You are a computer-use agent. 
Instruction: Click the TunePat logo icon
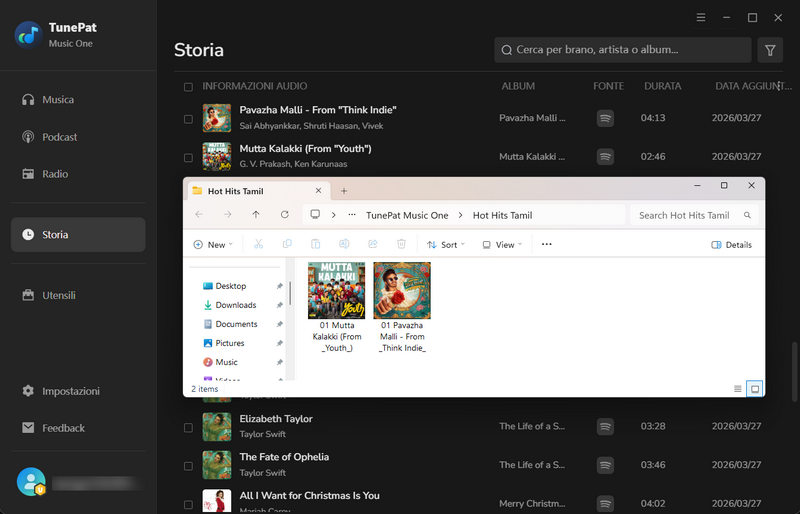(x=29, y=35)
